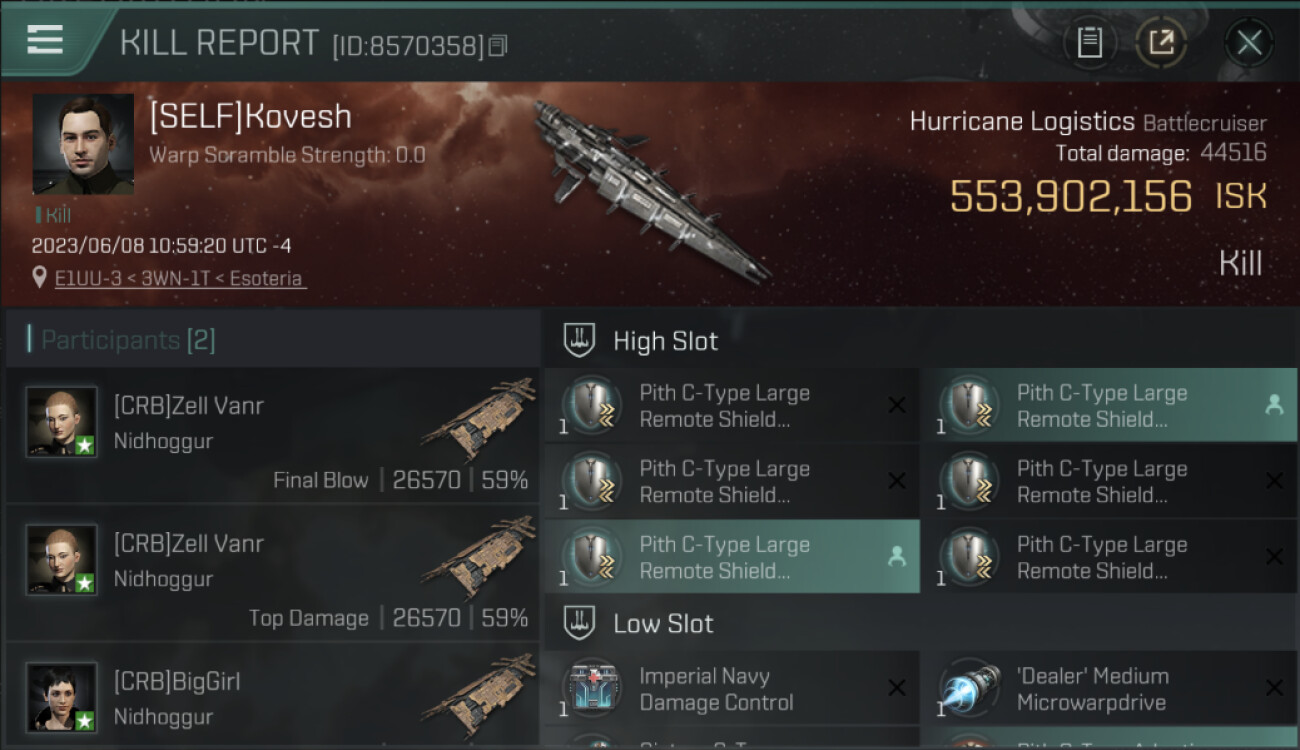Viewport: 1300px width, 750px height.
Task: Open the hamburger menu icon
Action: tap(45, 40)
